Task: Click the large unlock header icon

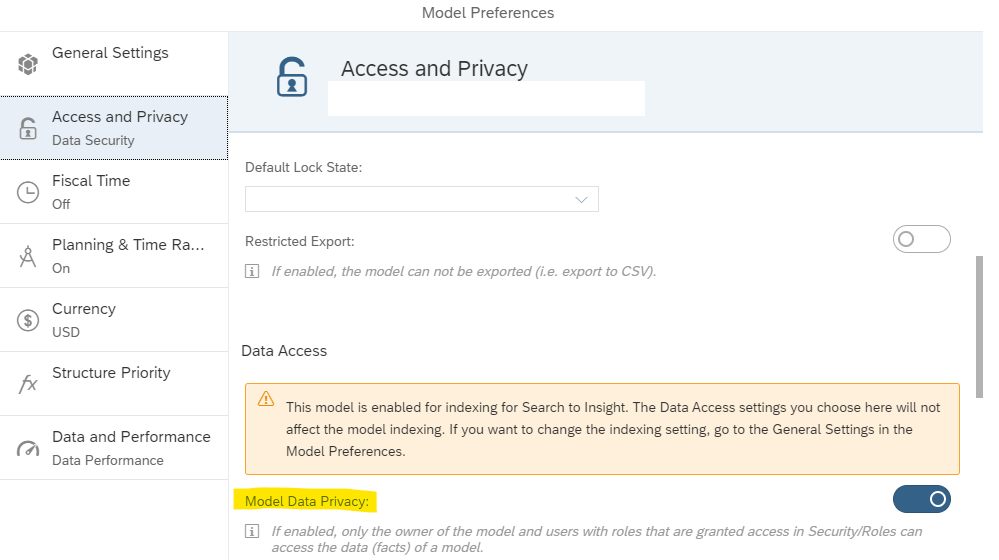Action: (291, 78)
